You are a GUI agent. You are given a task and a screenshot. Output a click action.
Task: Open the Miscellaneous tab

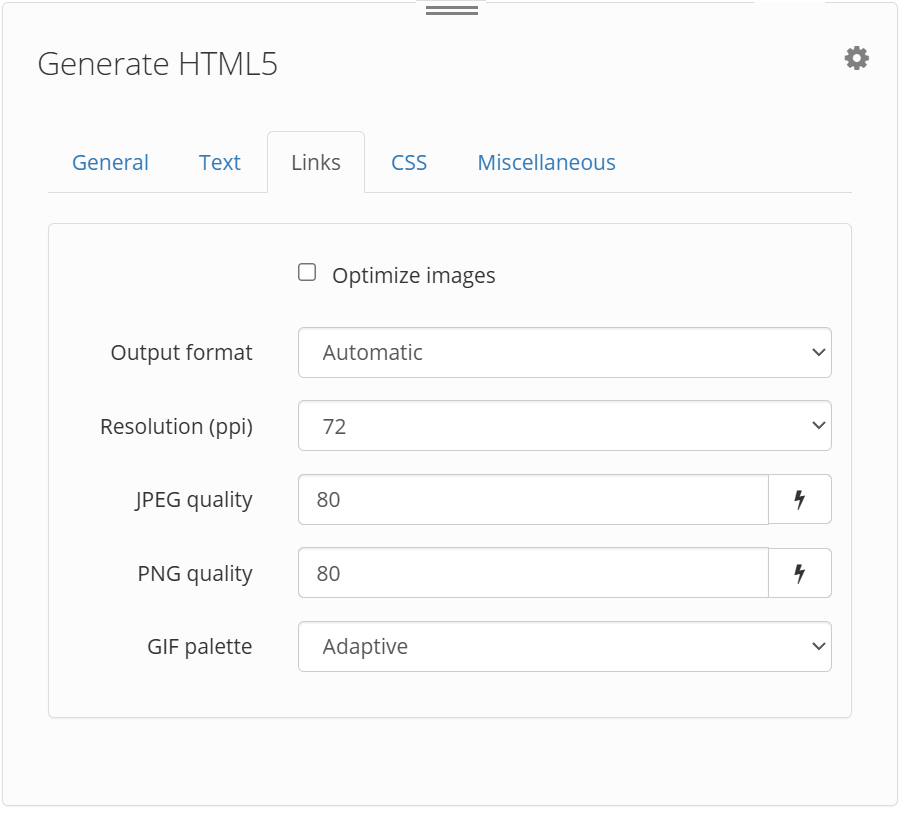click(x=546, y=162)
